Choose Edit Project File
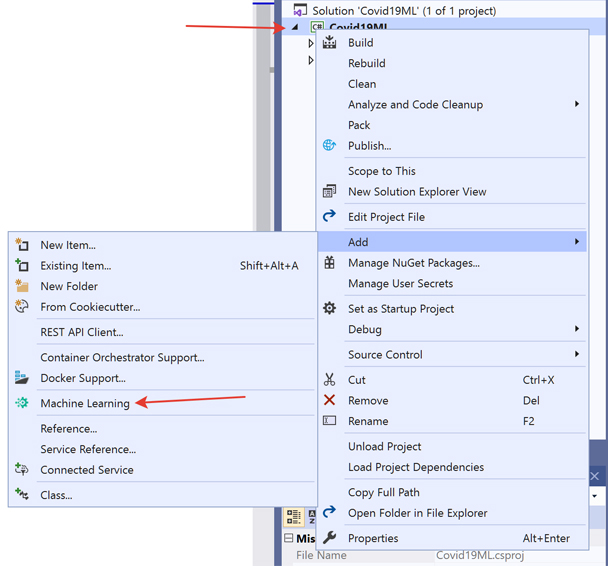This screenshot has height=566, width=608. [x=386, y=217]
